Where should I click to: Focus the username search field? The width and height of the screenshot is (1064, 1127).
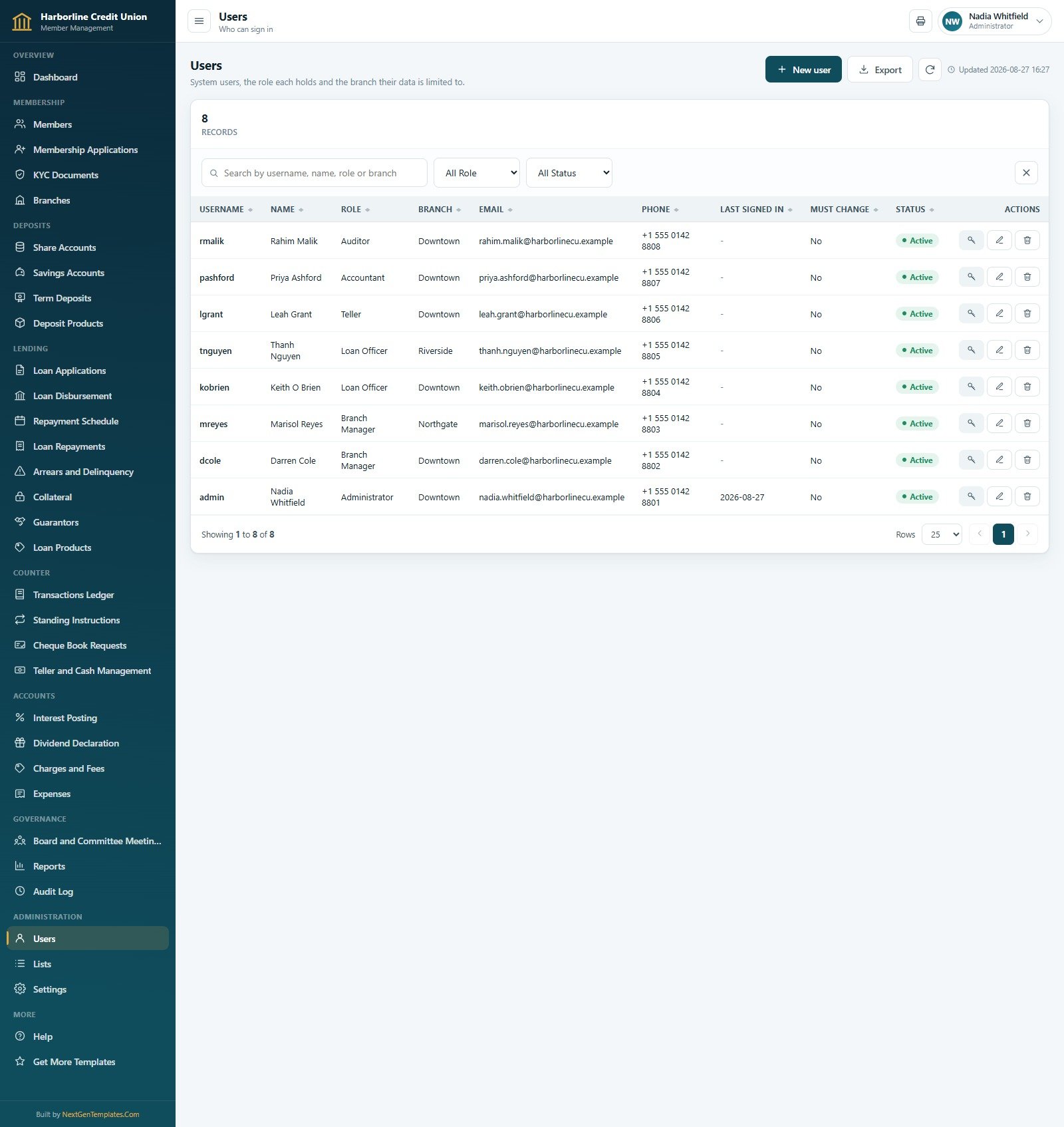pyautogui.click(x=315, y=173)
